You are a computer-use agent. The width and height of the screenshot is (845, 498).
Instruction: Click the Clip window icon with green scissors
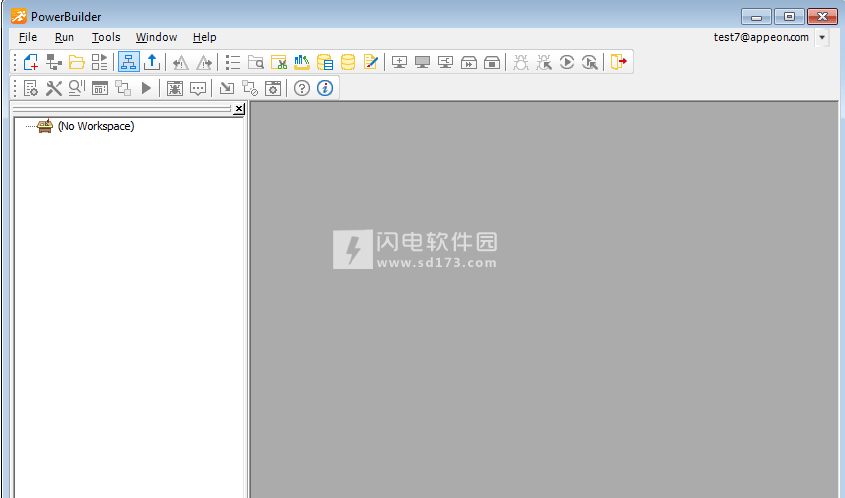[x=279, y=62]
